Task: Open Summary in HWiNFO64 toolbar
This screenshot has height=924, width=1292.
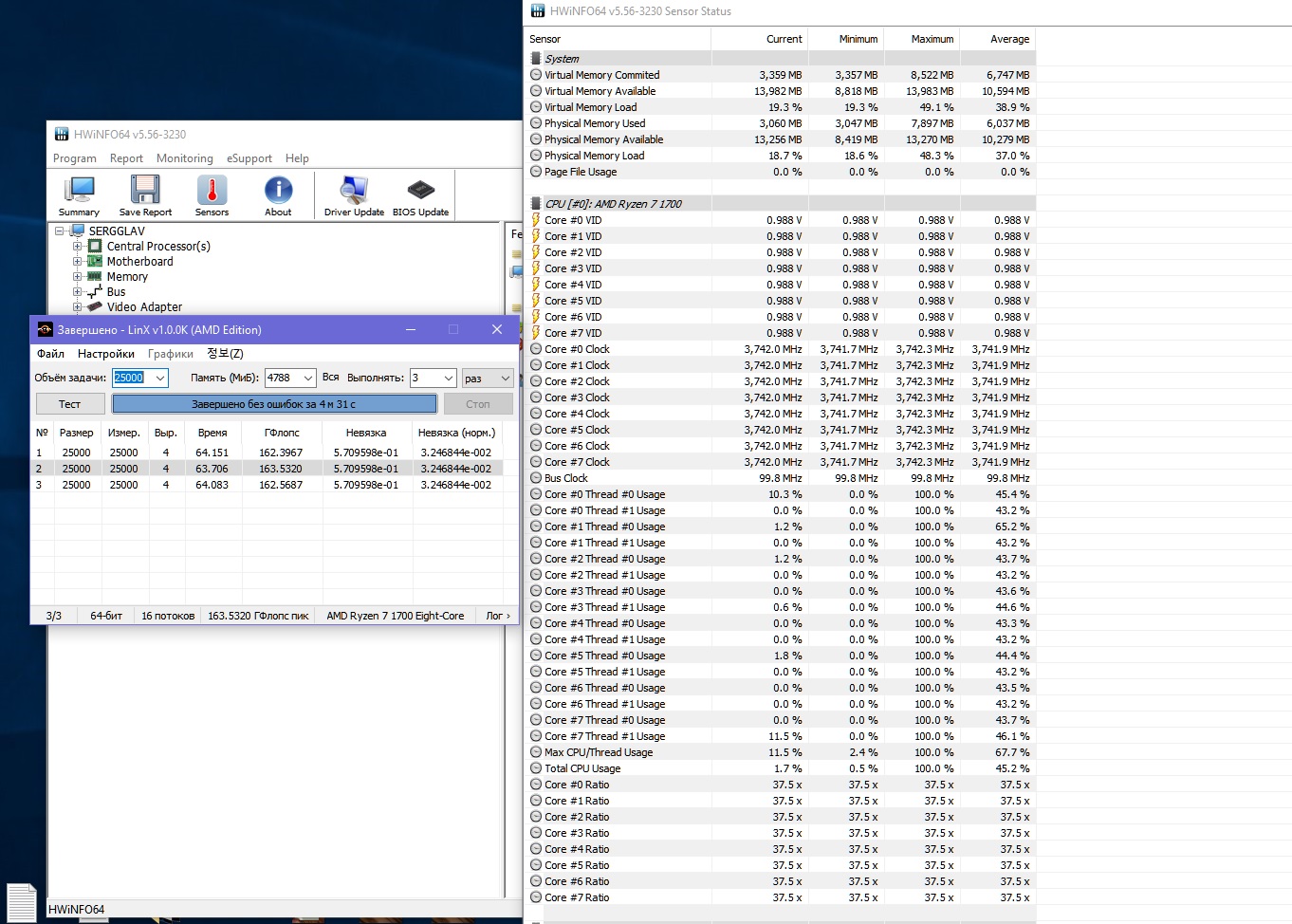Action: (x=79, y=196)
